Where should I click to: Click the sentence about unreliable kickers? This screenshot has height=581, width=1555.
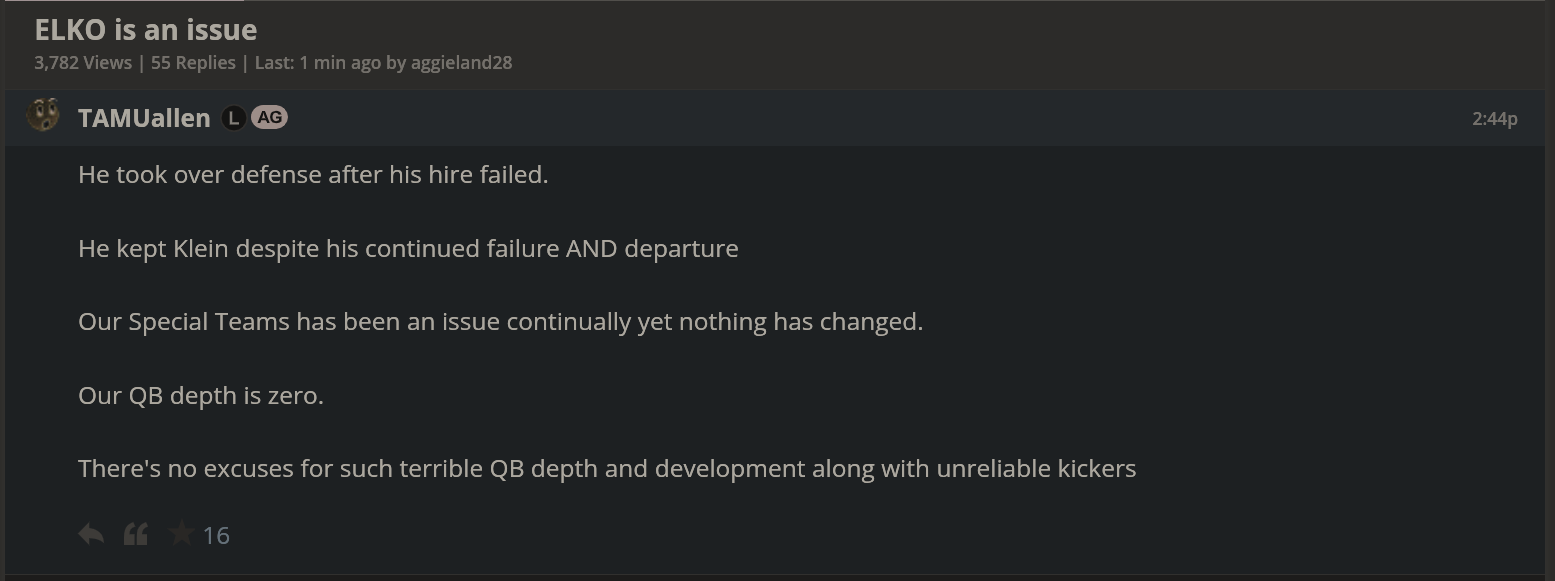click(607, 468)
